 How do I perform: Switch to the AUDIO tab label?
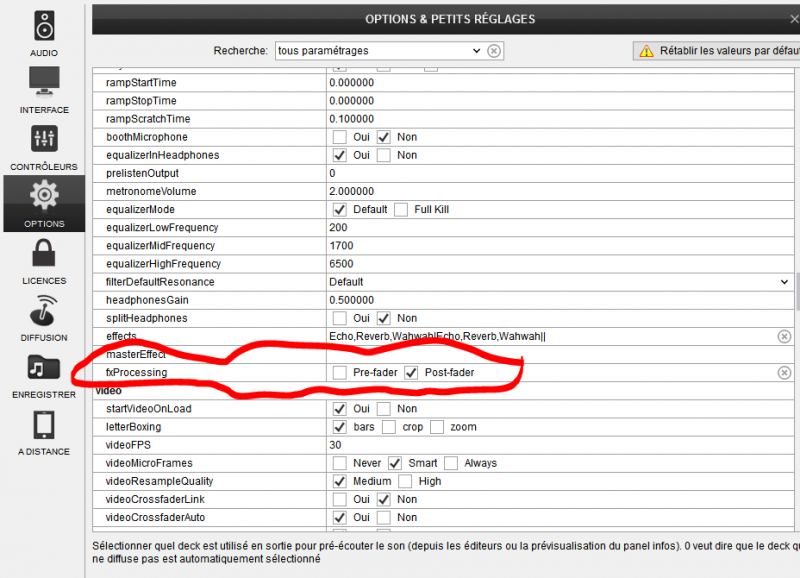click(x=44, y=53)
